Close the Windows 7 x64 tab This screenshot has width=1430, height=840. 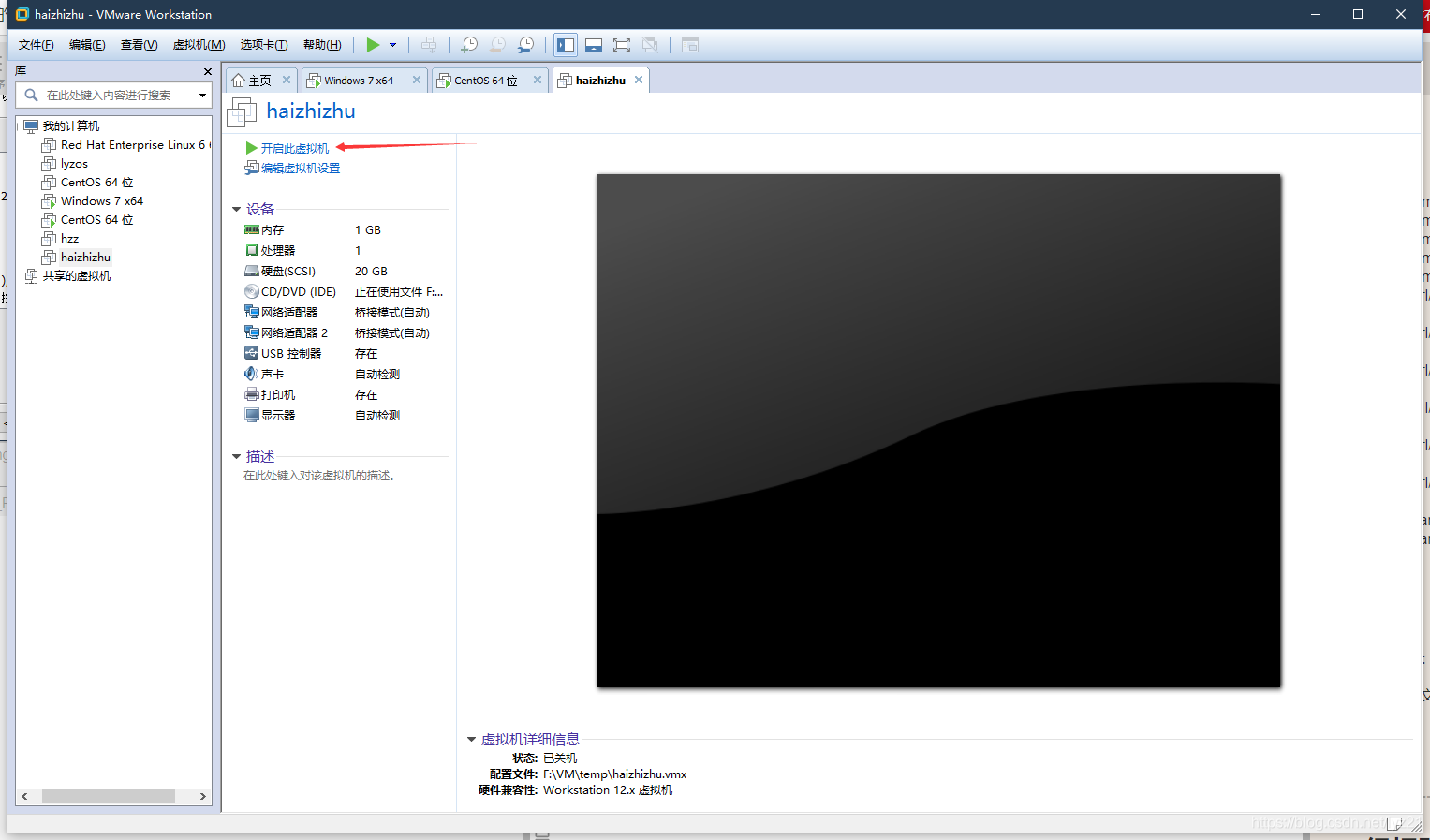416,80
